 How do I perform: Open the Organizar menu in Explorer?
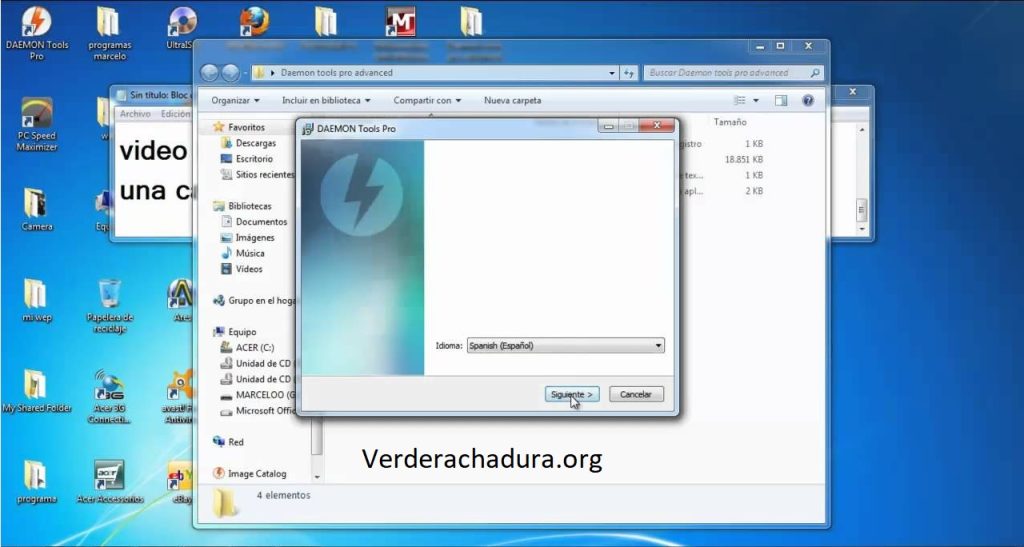[235, 101]
